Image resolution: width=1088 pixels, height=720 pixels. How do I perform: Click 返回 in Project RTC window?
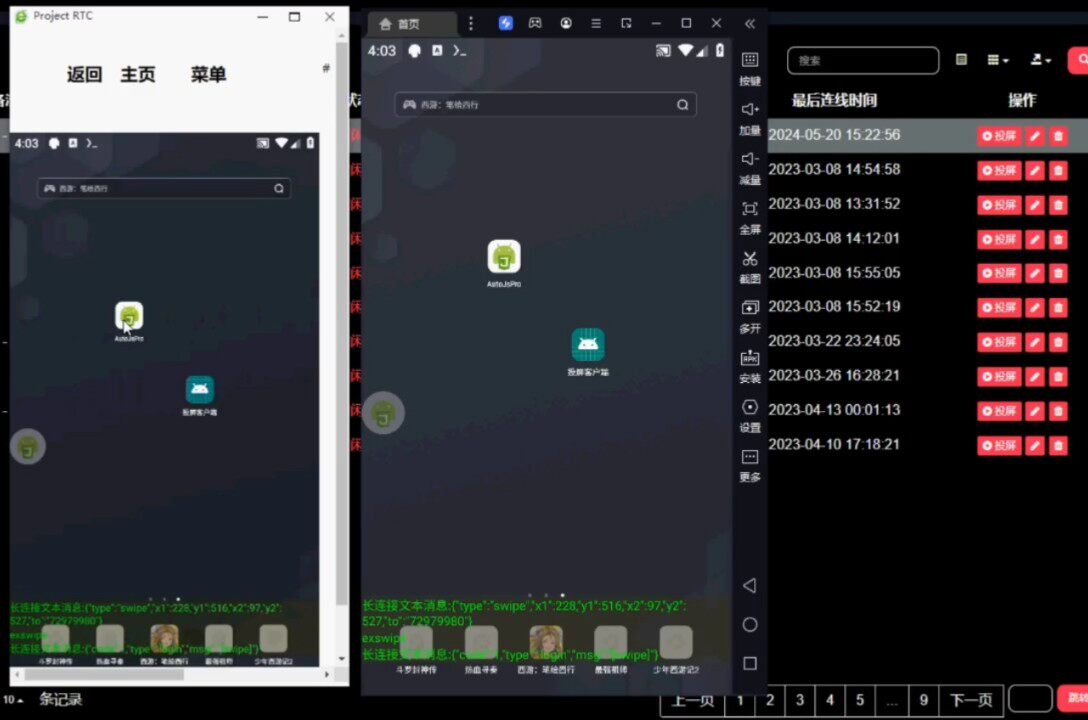coord(85,74)
